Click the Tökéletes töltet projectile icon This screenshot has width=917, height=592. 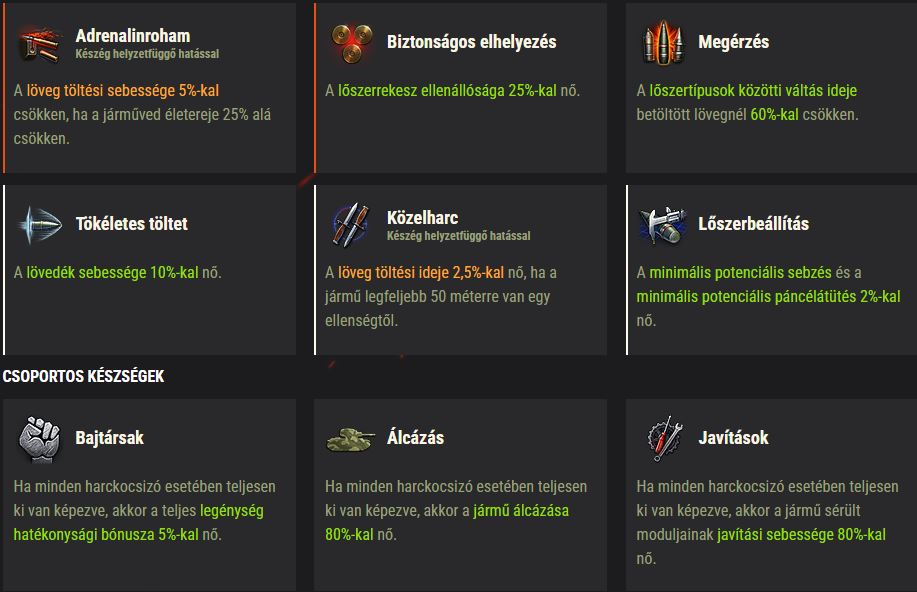coord(40,224)
